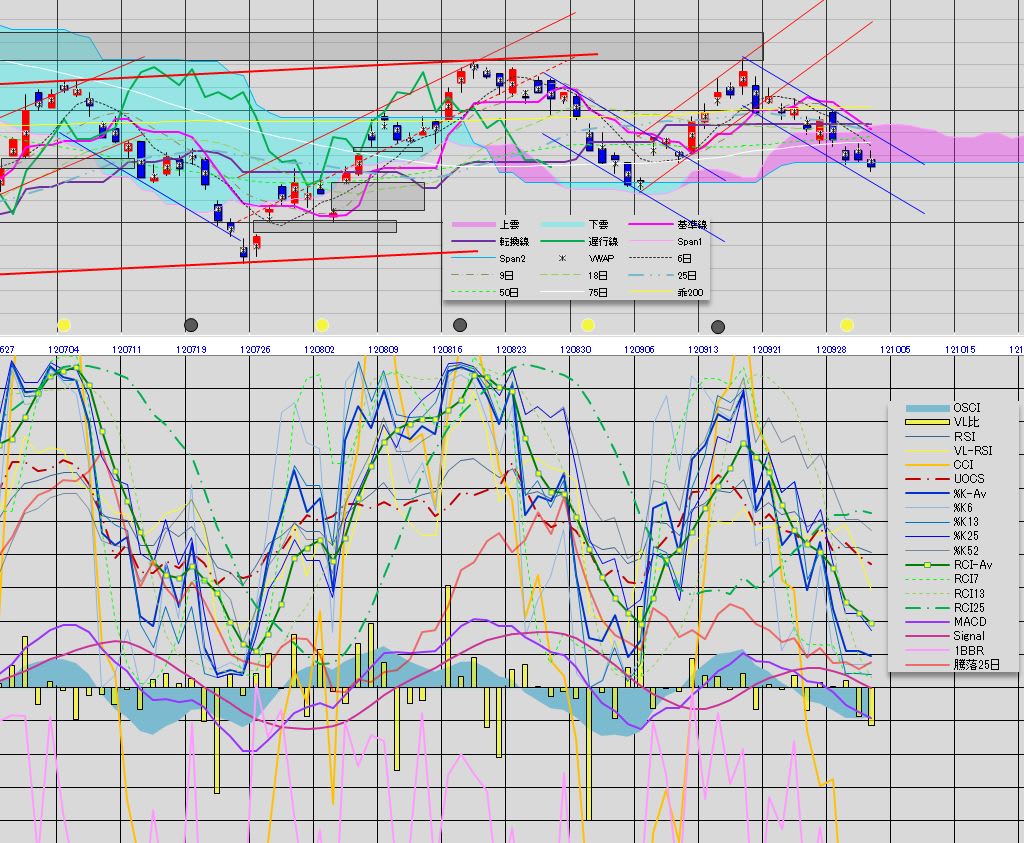Image resolution: width=1024 pixels, height=843 pixels.
Task: Click the 50日 moving average legend label
Action: [509, 293]
